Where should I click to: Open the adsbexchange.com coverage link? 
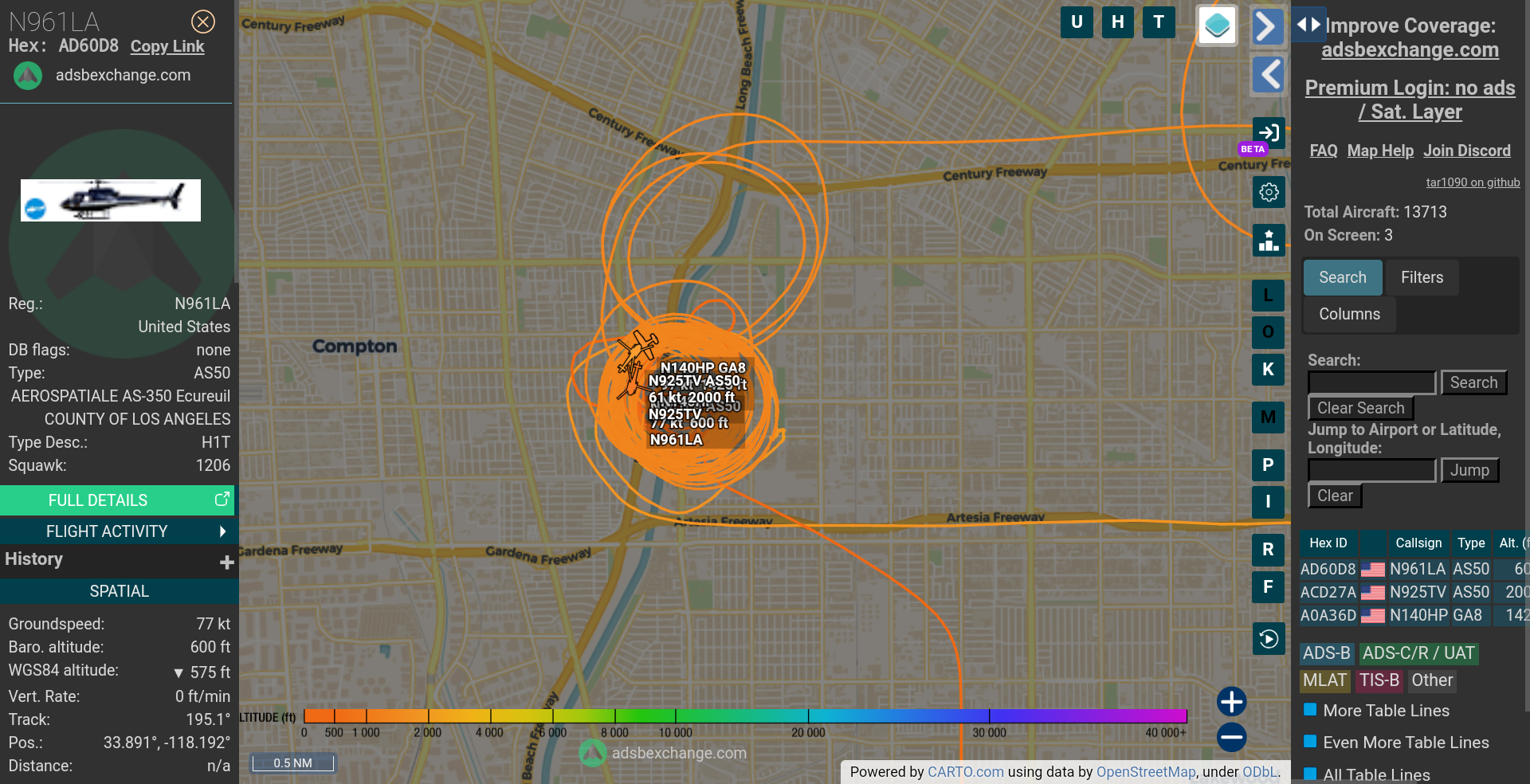1410,49
